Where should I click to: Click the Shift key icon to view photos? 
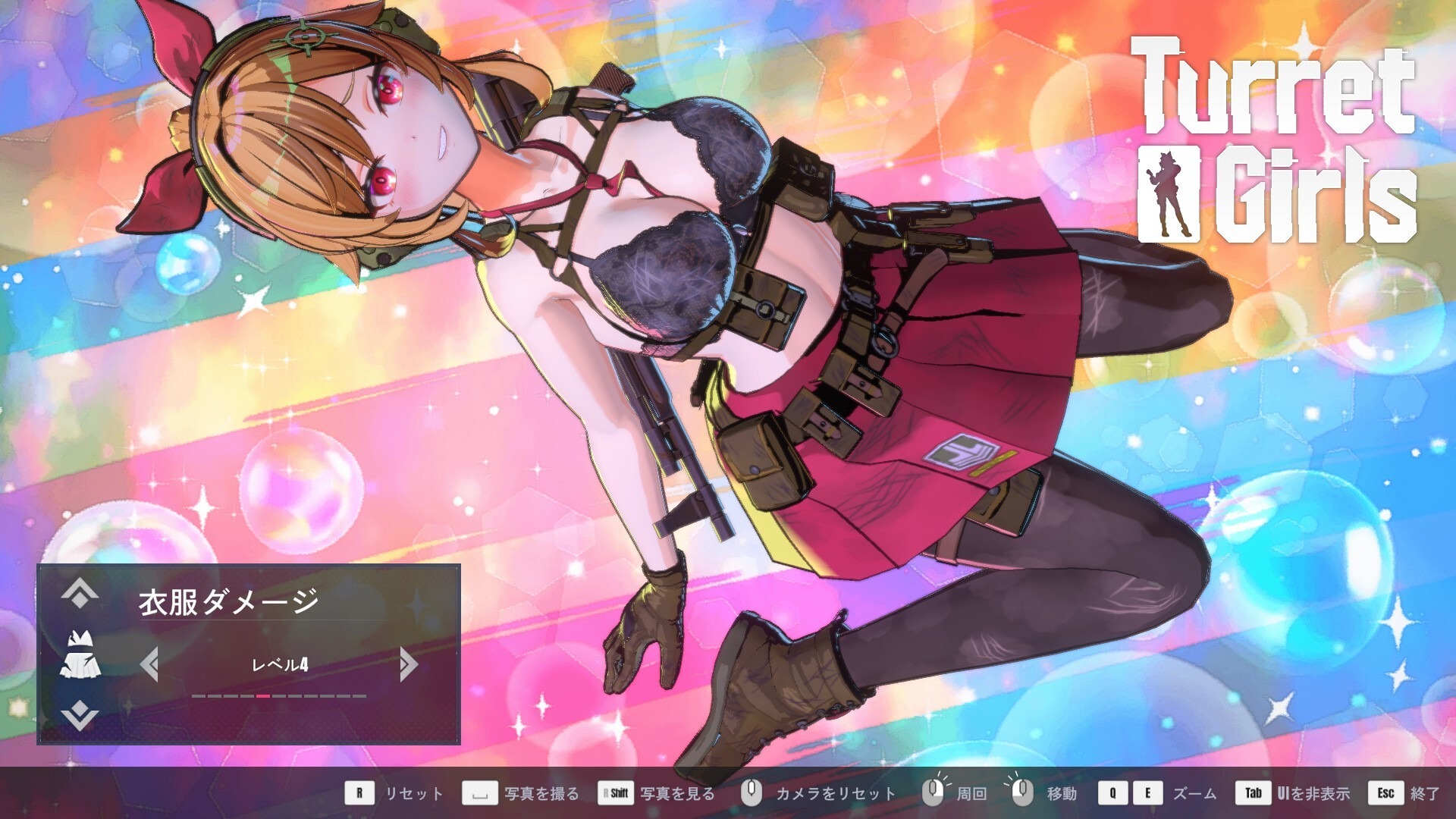coord(616,793)
